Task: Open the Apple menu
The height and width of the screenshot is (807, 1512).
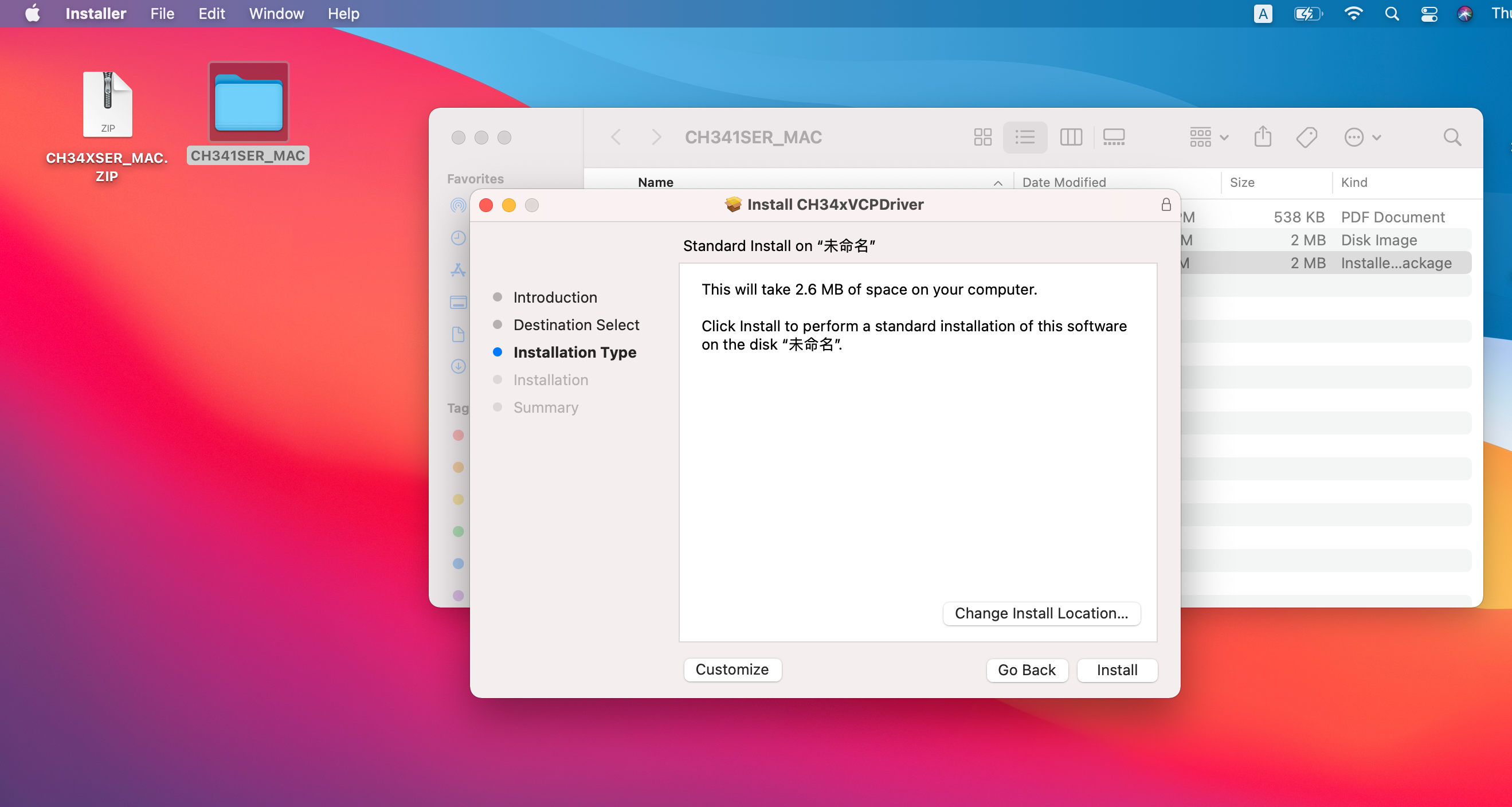Action: click(x=33, y=13)
